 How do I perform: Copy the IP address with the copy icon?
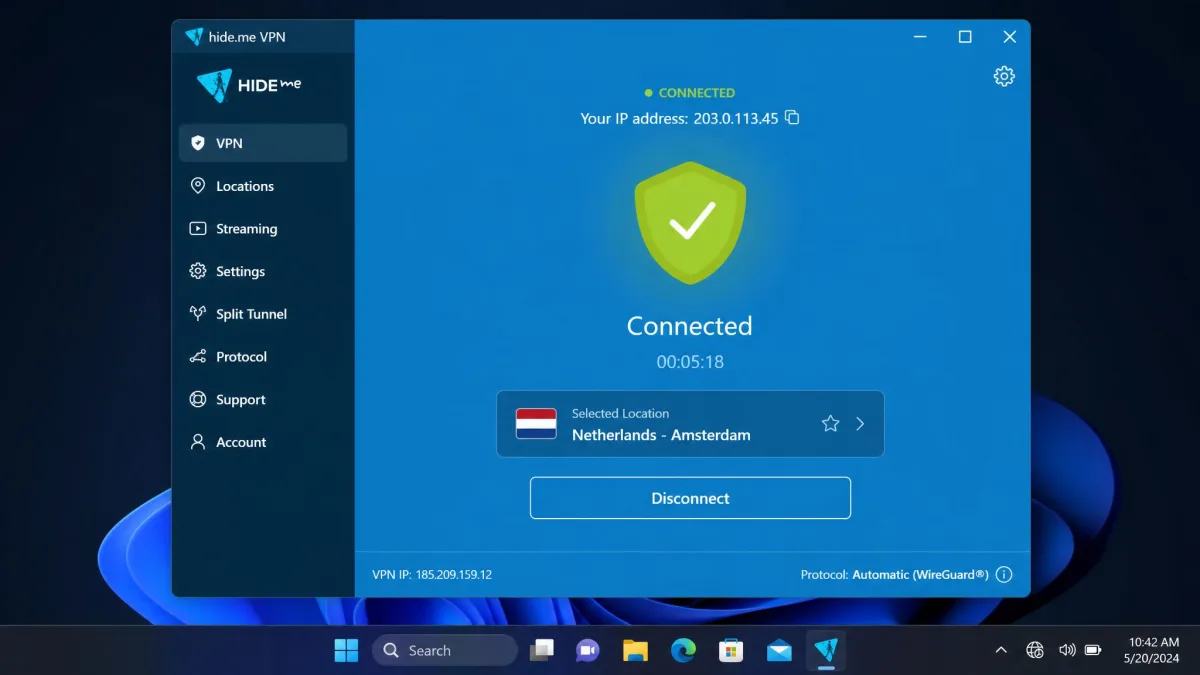tap(792, 118)
